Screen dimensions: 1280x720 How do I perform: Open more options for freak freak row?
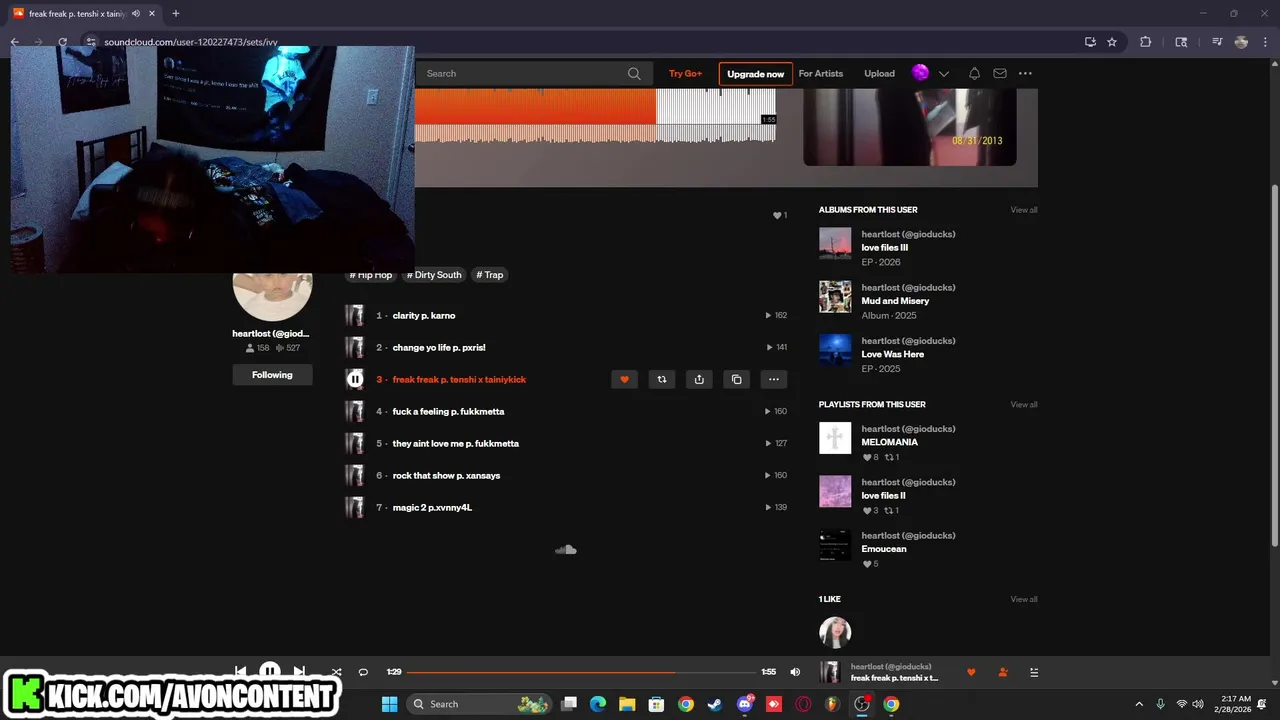point(774,379)
